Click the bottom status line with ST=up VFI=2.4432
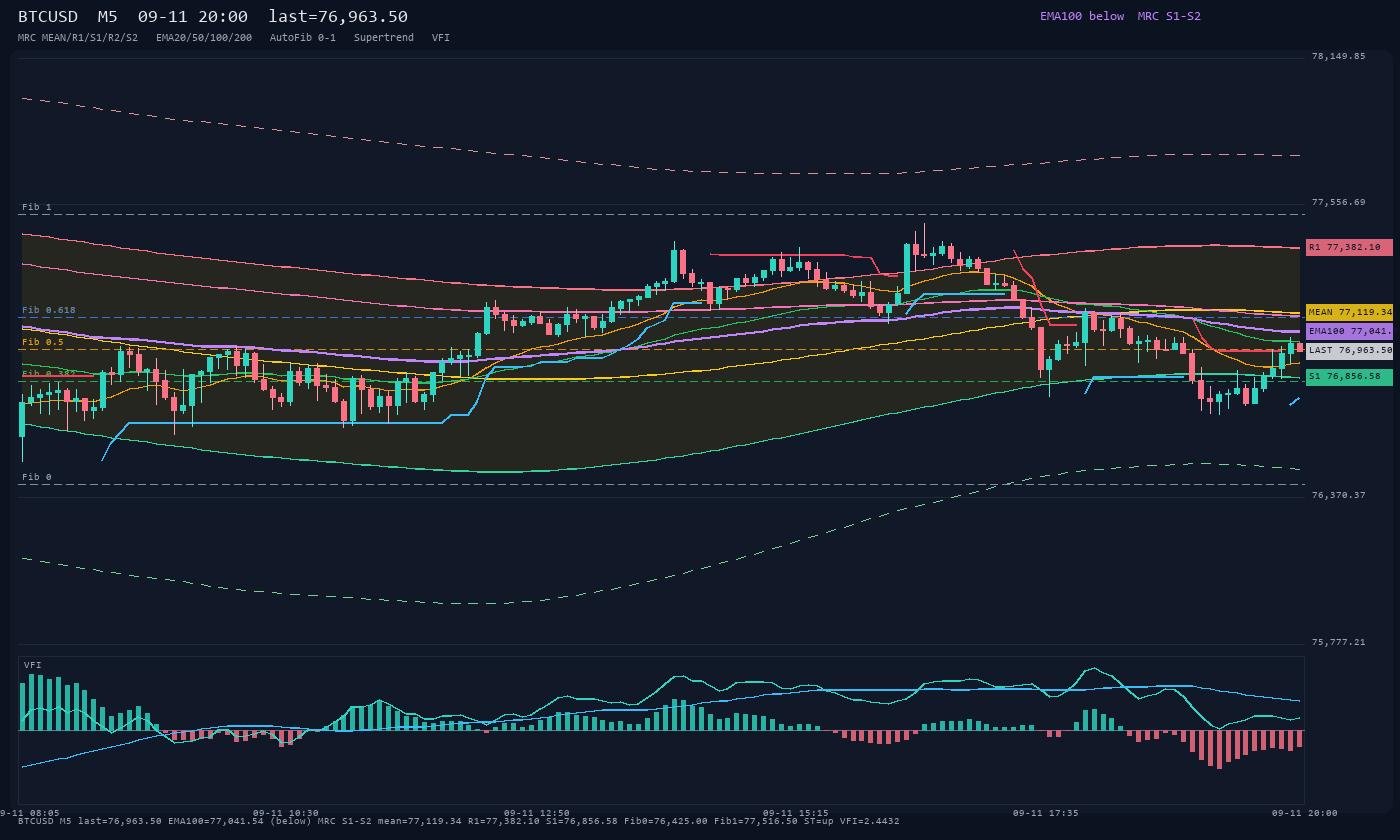This screenshot has height=840, width=1400. pyautogui.click(x=458, y=821)
